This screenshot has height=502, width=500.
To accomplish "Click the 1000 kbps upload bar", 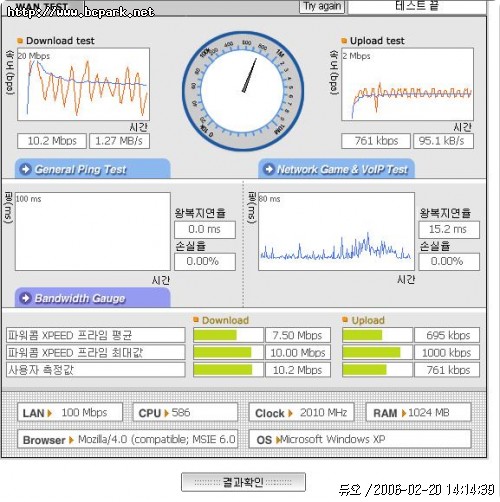I will pyautogui.click(x=377, y=352).
